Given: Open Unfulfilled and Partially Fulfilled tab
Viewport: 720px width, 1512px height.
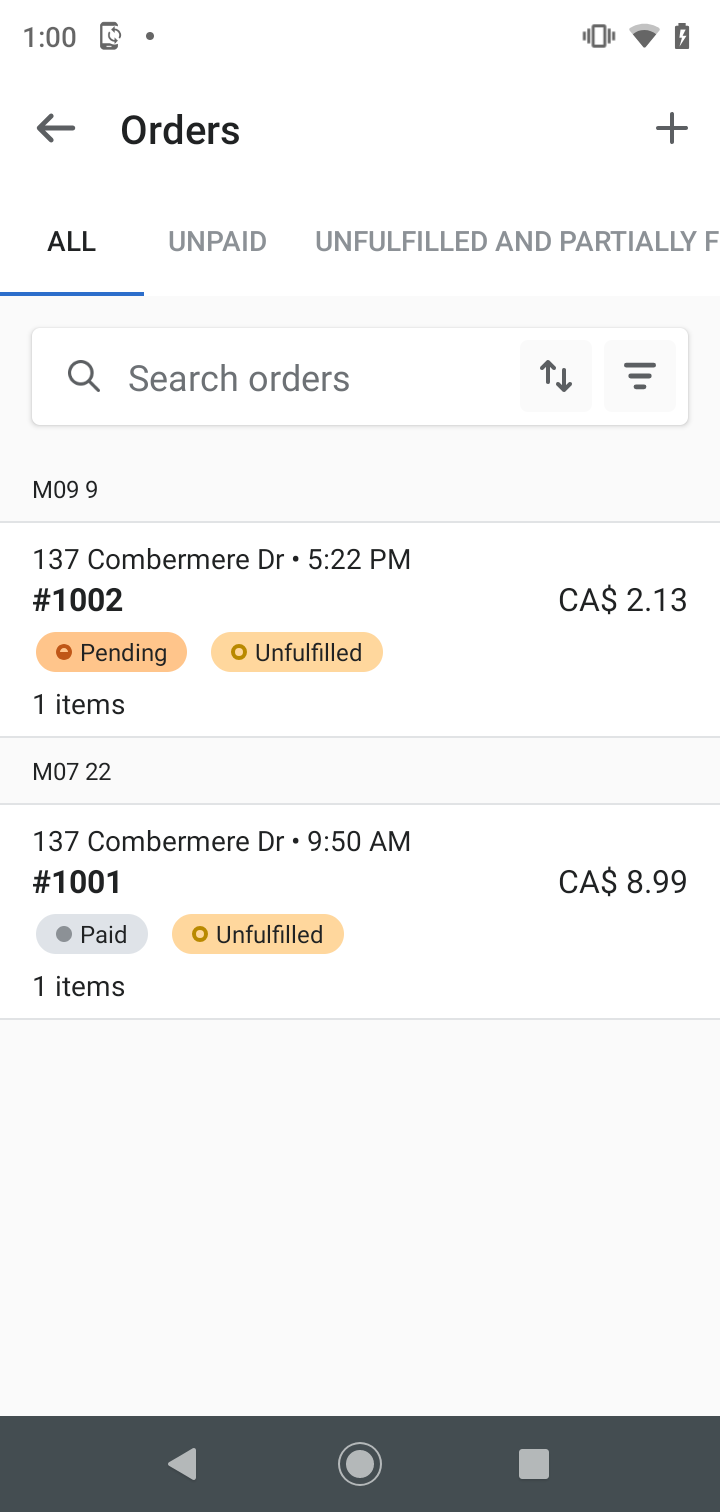Looking at the screenshot, I should click(516, 242).
